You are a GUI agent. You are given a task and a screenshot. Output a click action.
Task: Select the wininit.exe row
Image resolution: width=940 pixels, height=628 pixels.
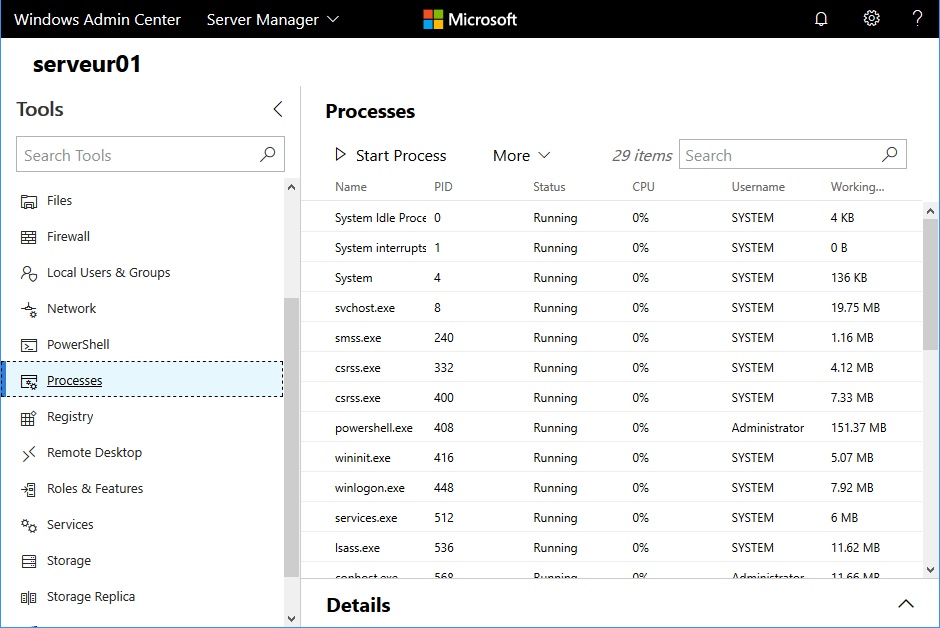pos(611,457)
